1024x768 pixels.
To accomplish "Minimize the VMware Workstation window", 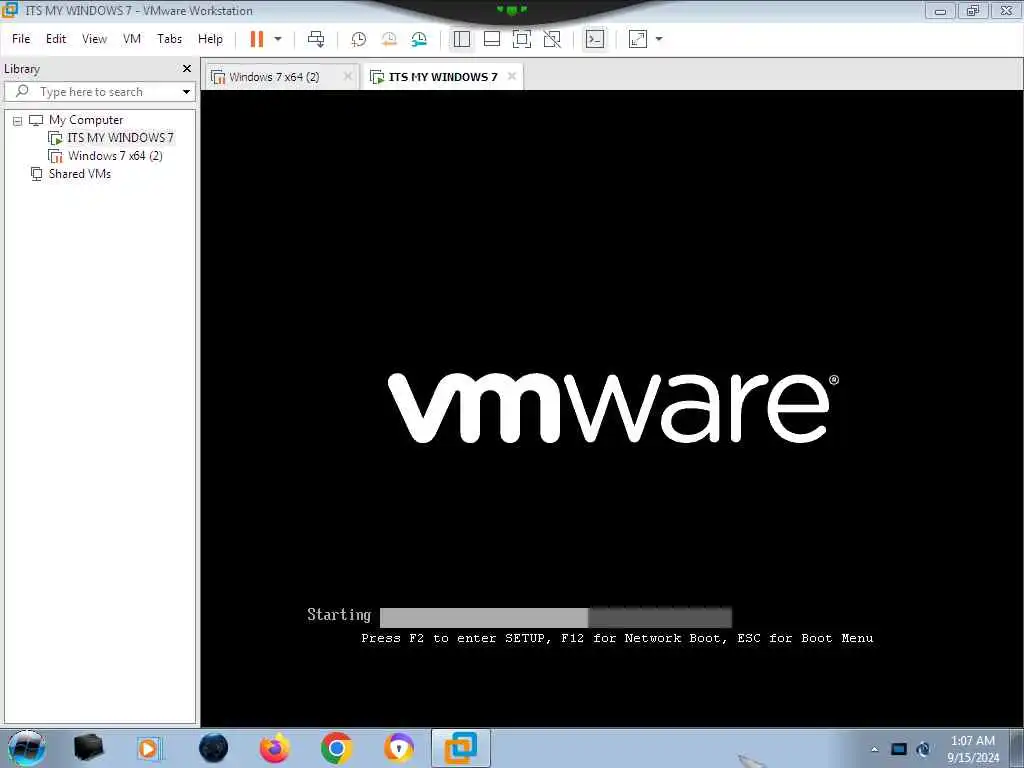I will click(940, 10).
